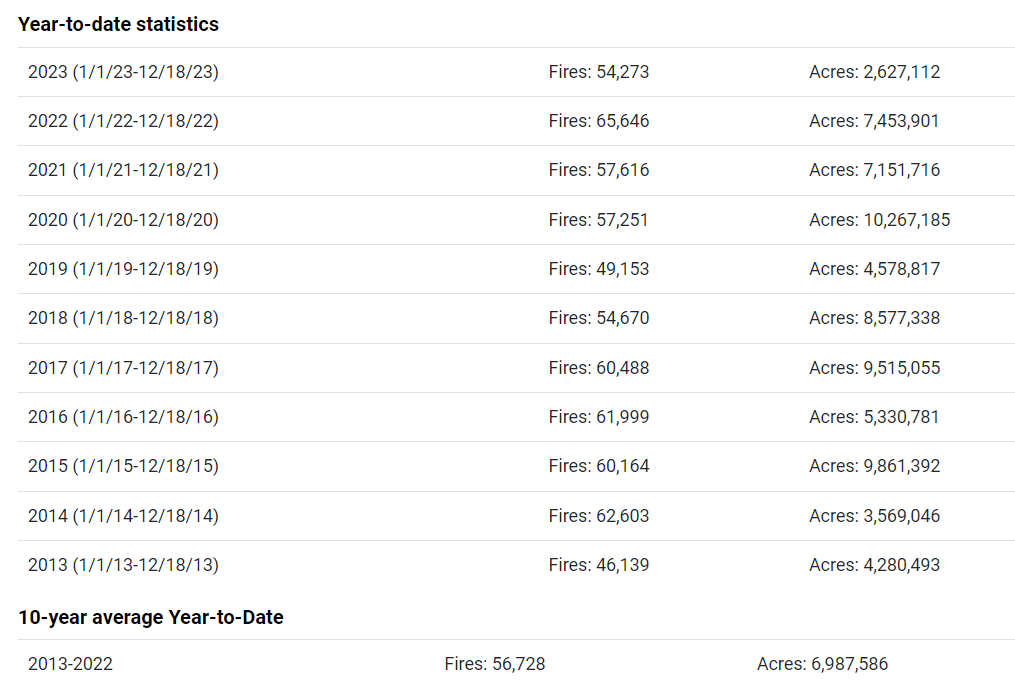Screen dimensions: 1015x691
Task: Click Fires: 60,488 for 2017
Action: click(x=598, y=368)
